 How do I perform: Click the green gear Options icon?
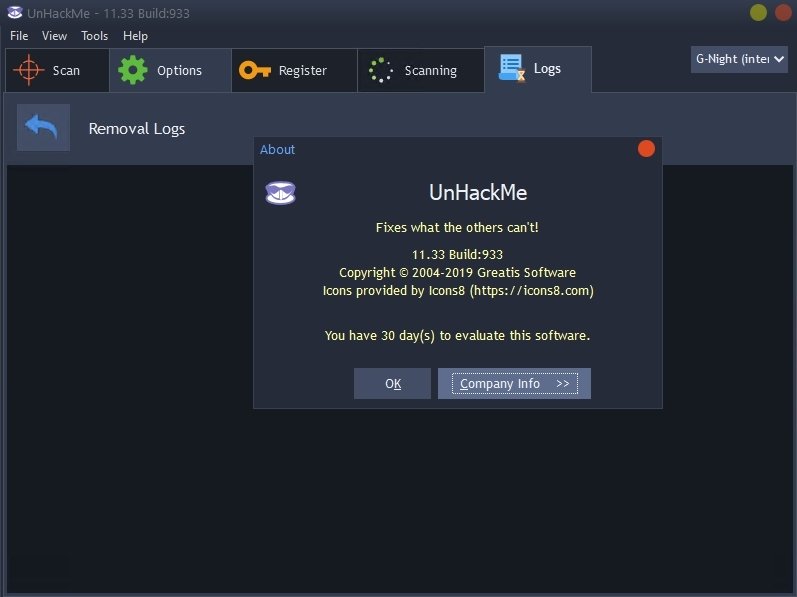point(133,70)
